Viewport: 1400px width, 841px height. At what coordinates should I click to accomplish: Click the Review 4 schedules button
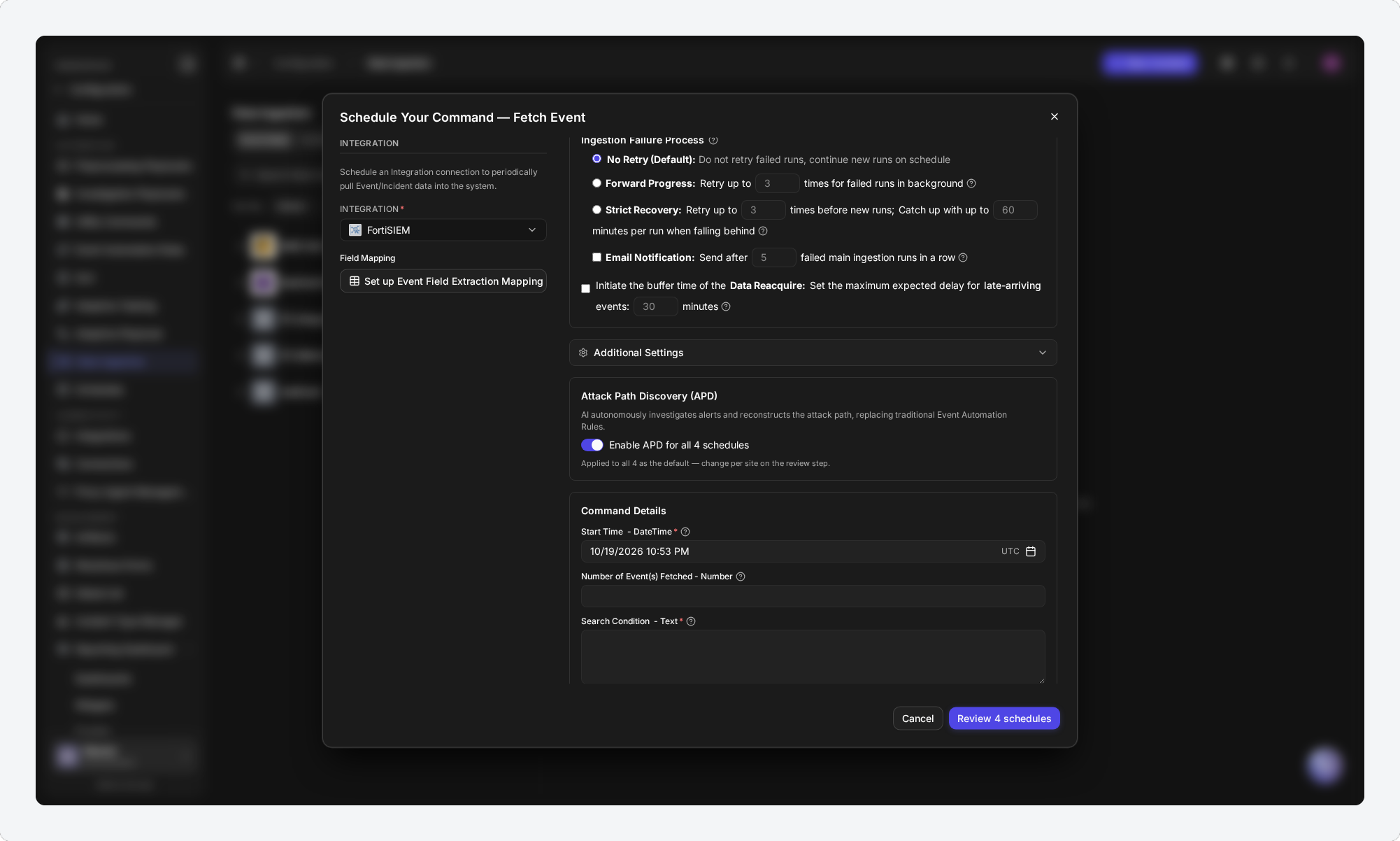tap(1004, 719)
